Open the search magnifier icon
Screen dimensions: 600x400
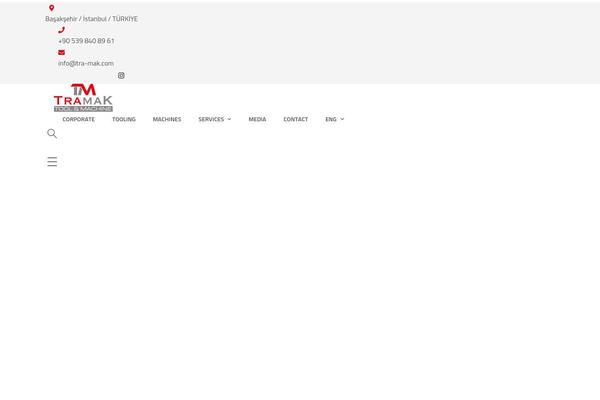pyautogui.click(x=52, y=133)
